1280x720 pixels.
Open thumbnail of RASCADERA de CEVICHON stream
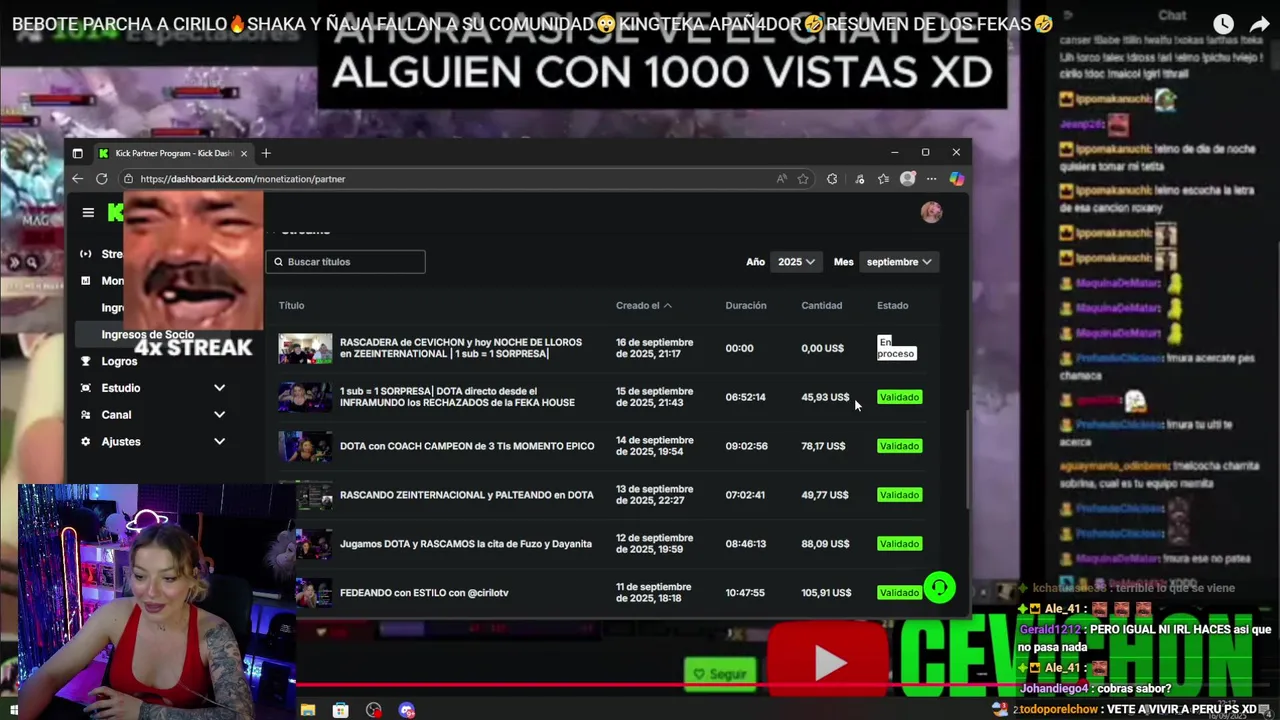305,348
